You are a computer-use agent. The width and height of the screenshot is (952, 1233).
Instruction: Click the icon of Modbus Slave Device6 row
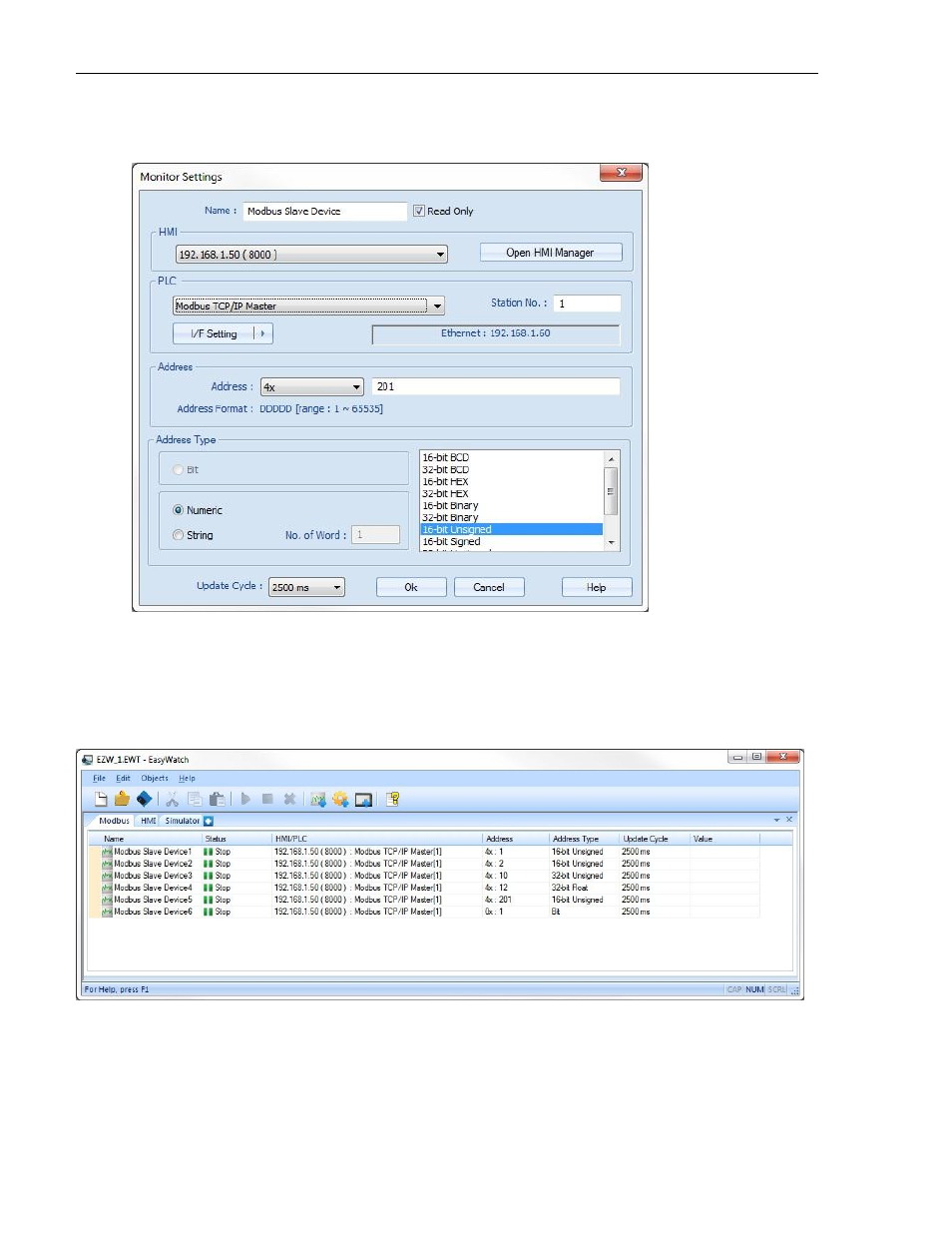(107, 912)
